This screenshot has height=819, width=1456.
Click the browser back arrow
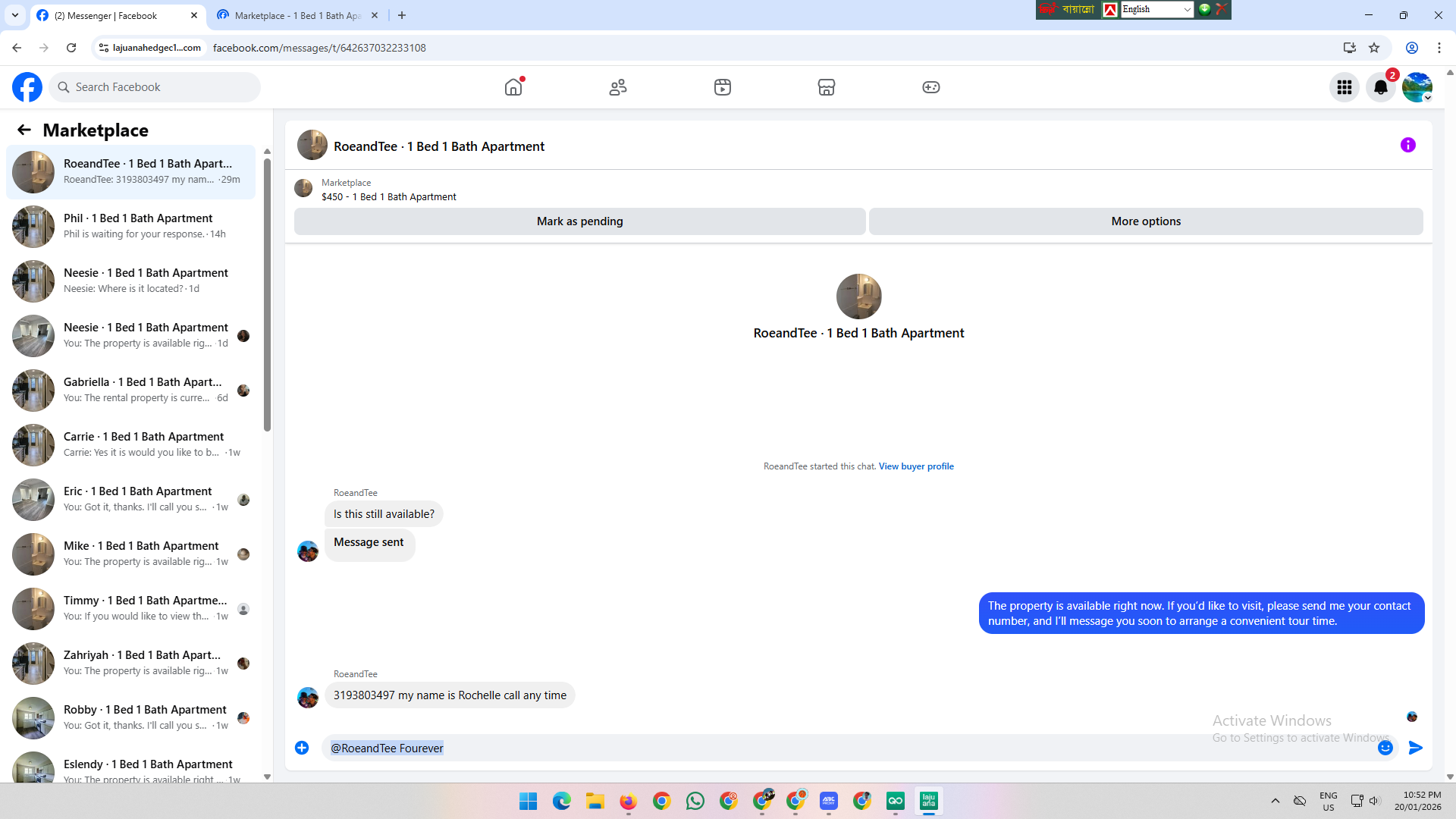17,48
